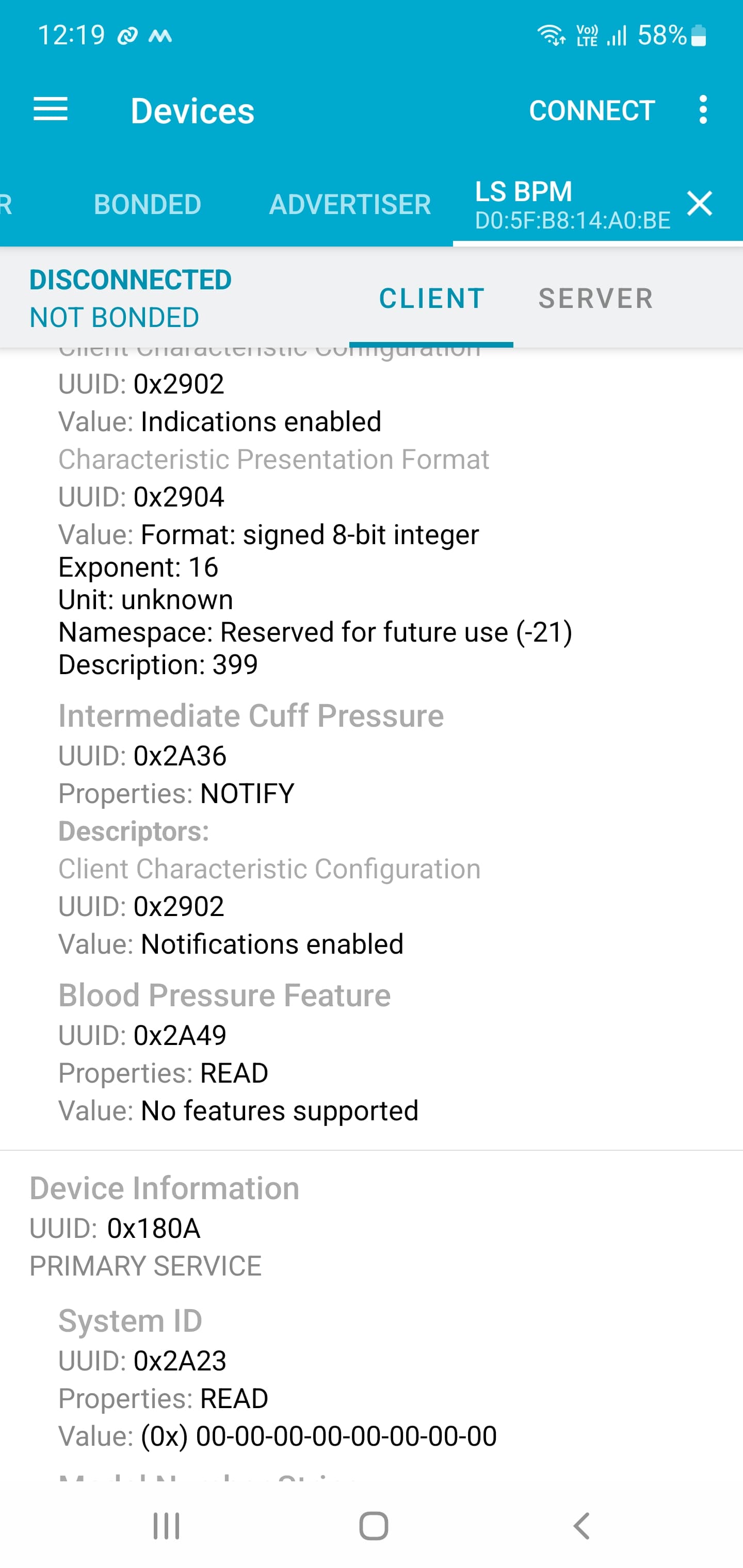This screenshot has height=1568, width=743.
Task: Select the CLIENT tab
Action: (431, 298)
